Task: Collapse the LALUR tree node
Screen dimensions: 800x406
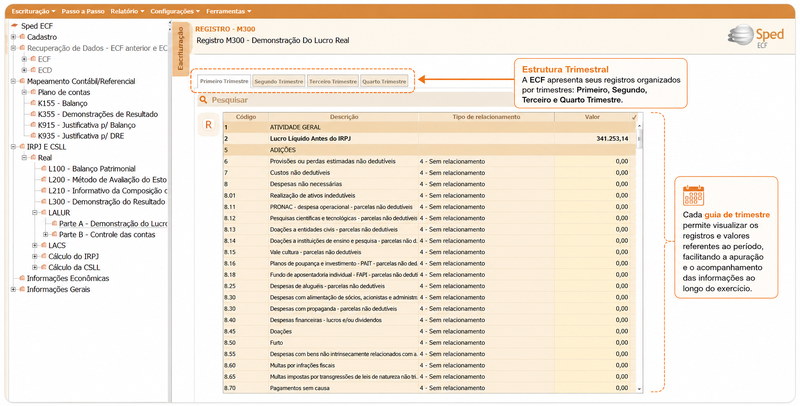Action: [x=35, y=213]
